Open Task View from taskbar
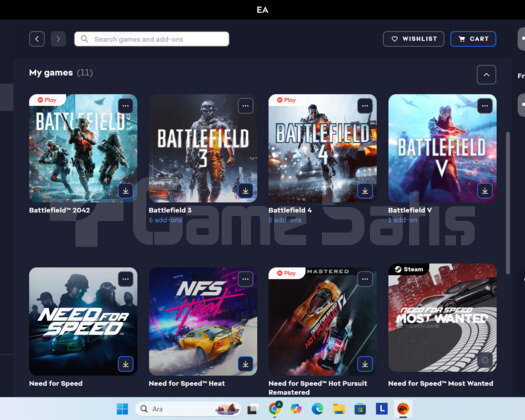The width and height of the screenshot is (525, 420). tap(252, 409)
